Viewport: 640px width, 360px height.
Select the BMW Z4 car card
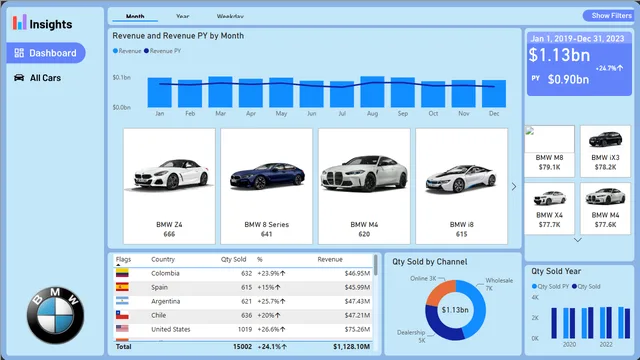coord(169,186)
